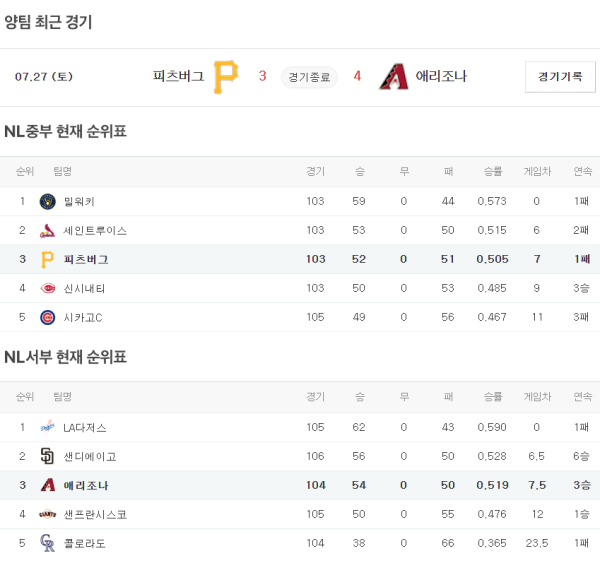Click the Chicago Cubs team logo
This screenshot has height=563, width=600.
(47, 317)
